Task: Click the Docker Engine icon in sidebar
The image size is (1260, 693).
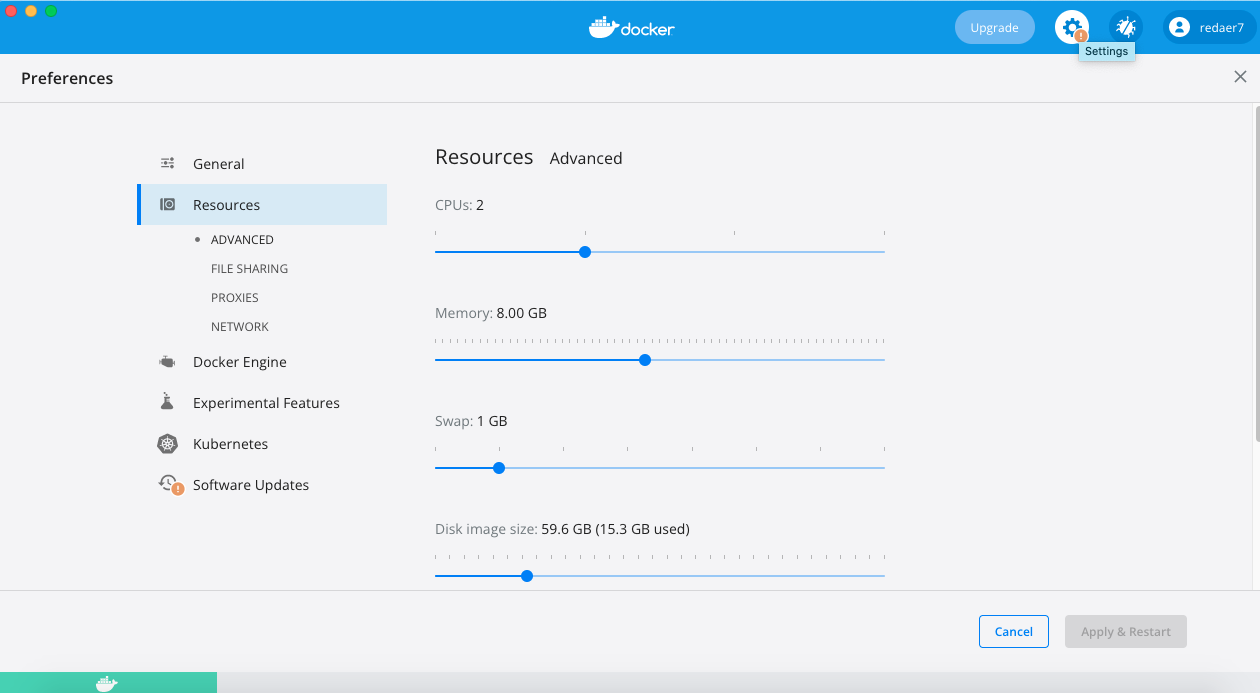Action: (x=168, y=362)
